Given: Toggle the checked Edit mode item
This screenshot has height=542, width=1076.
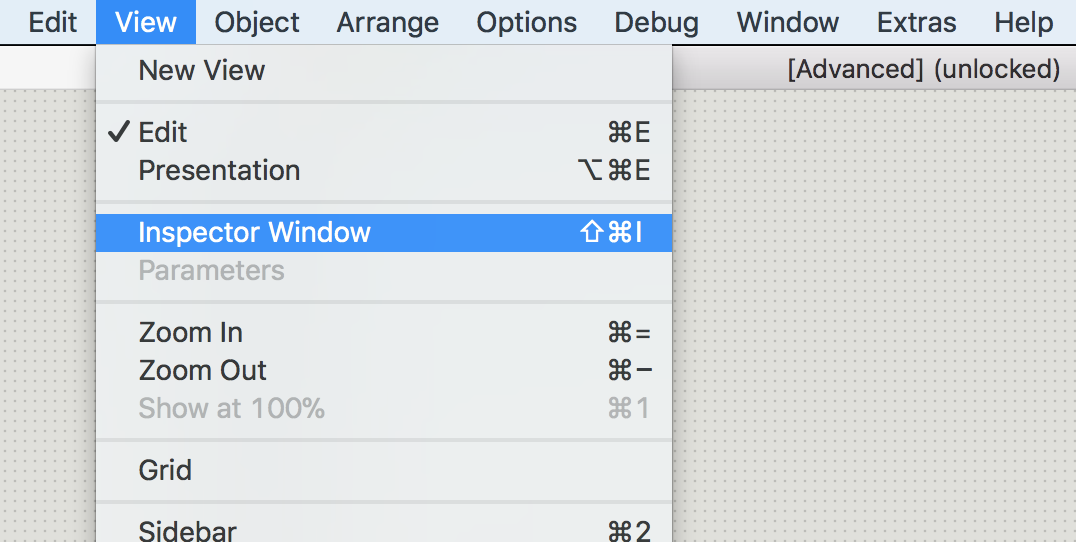Looking at the screenshot, I should [x=384, y=132].
